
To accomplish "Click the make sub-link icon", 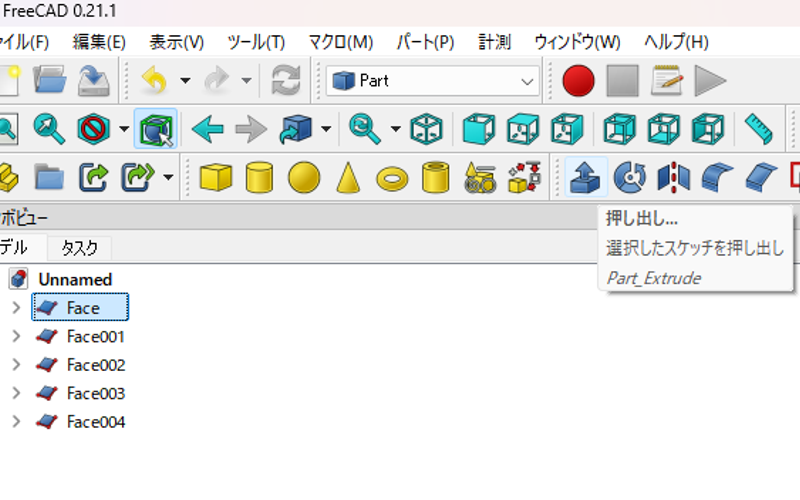I will [x=138, y=178].
